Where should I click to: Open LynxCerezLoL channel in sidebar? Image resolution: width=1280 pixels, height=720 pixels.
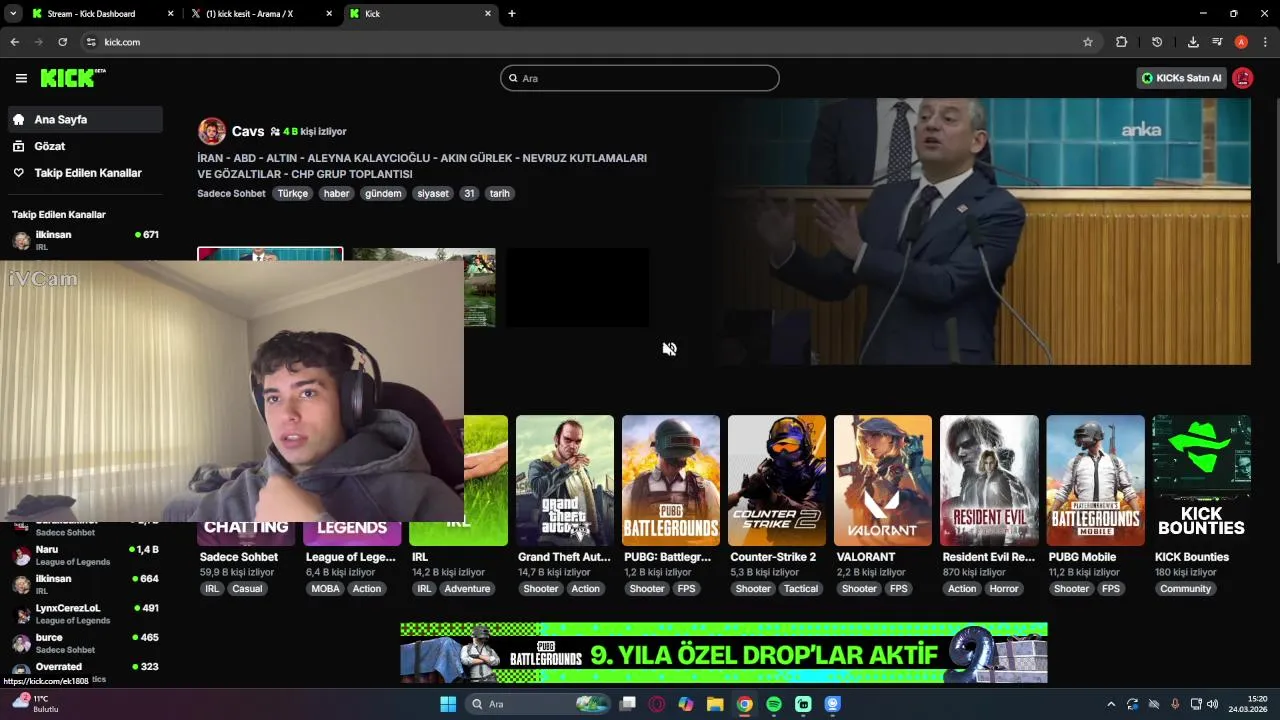(x=85, y=614)
